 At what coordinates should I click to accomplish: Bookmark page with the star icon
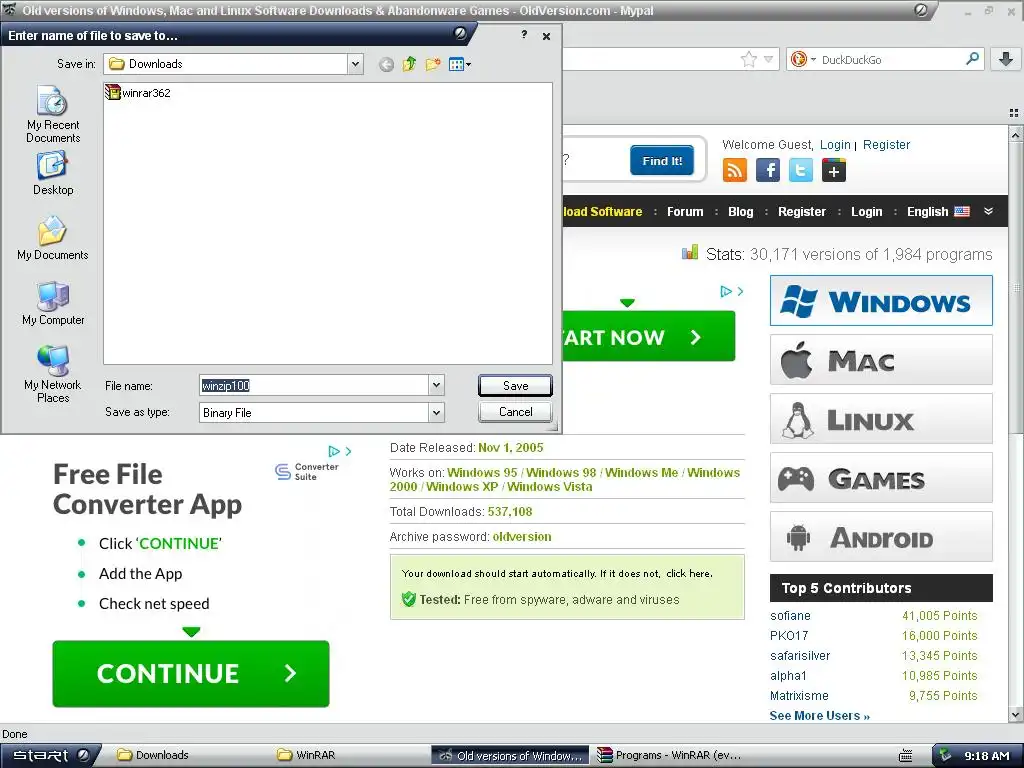[748, 59]
